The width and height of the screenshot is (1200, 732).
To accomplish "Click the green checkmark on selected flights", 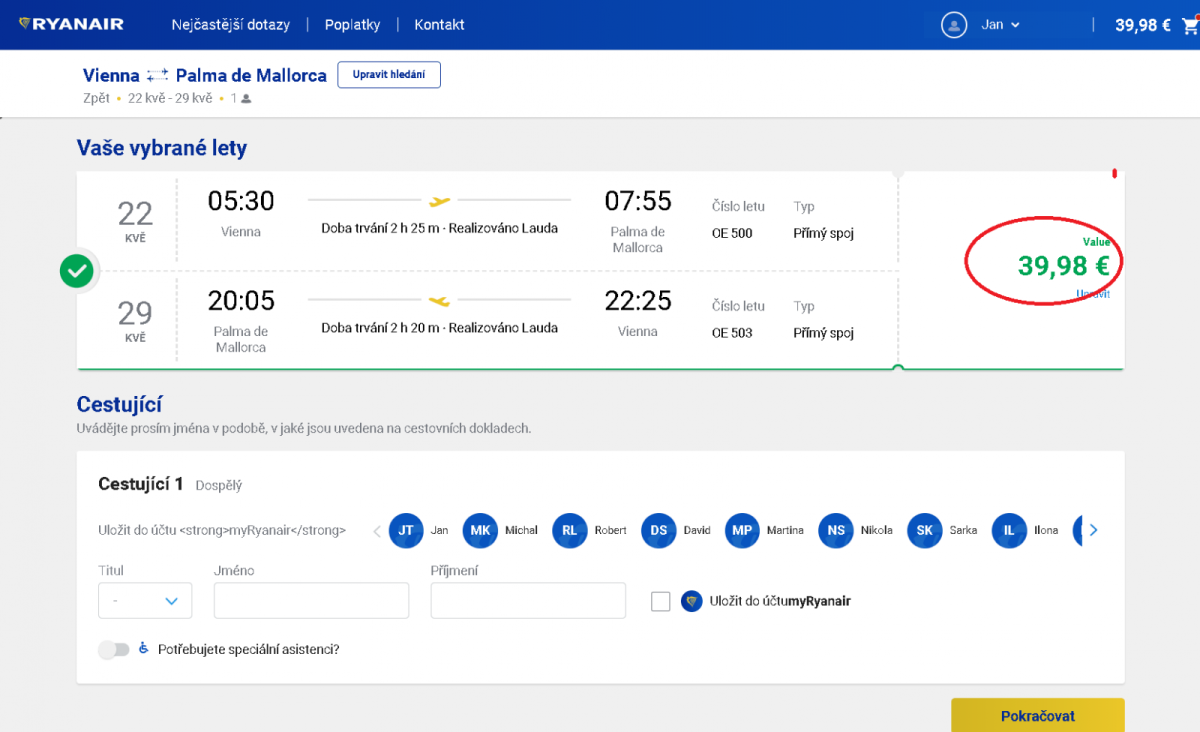I will pyautogui.click(x=77, y=270).
